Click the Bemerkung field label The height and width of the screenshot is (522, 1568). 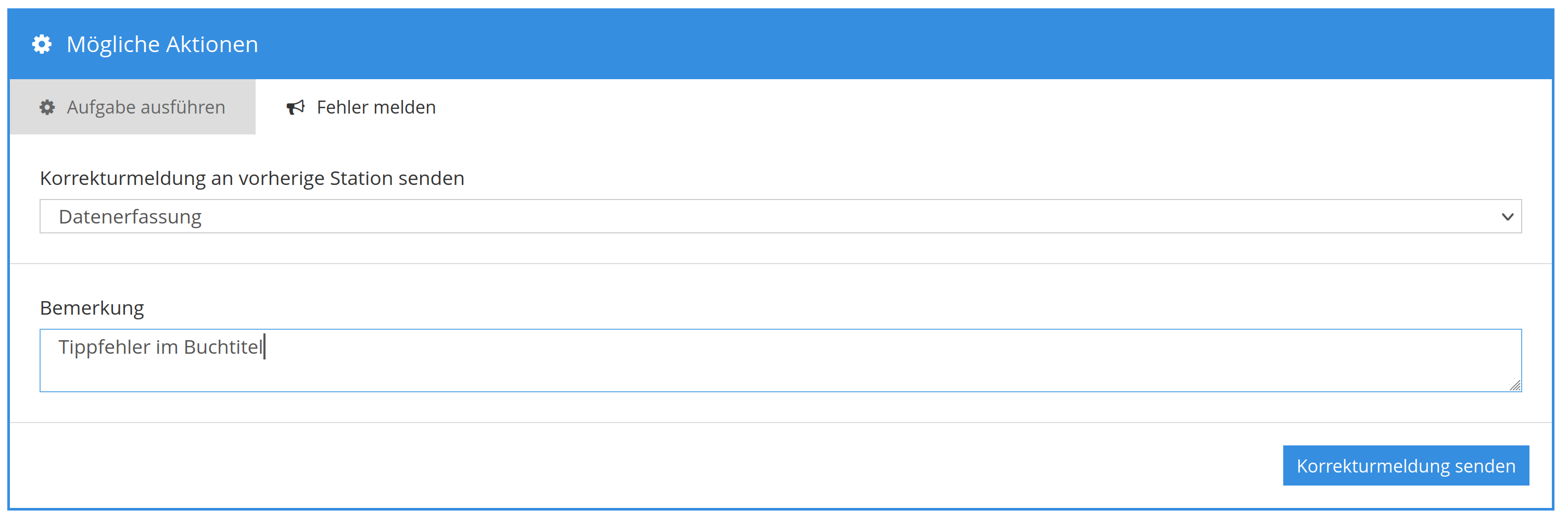[x=92, y=308]
